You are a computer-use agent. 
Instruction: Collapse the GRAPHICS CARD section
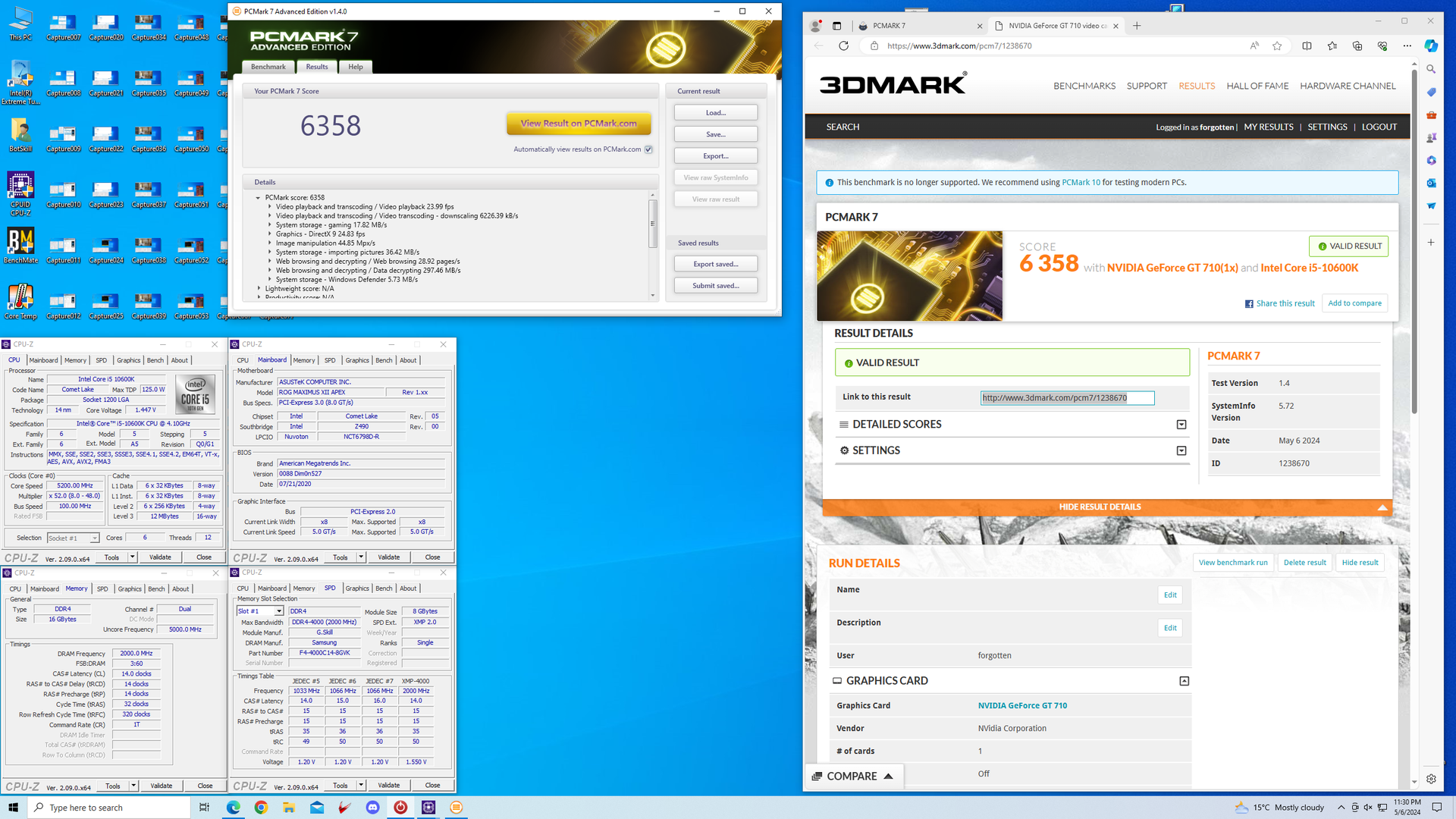(1184, 681)
